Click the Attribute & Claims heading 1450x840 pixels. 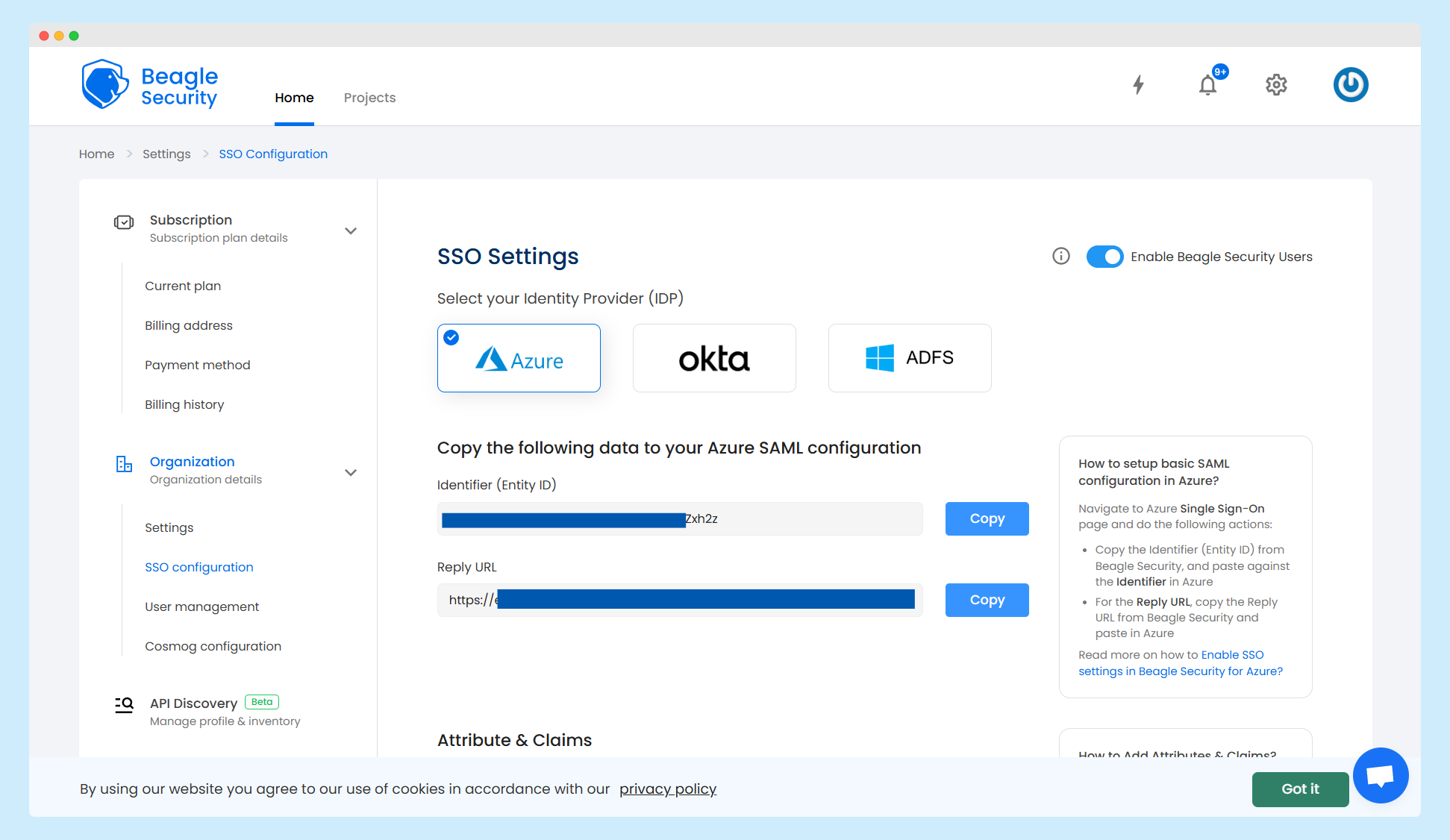515,740
